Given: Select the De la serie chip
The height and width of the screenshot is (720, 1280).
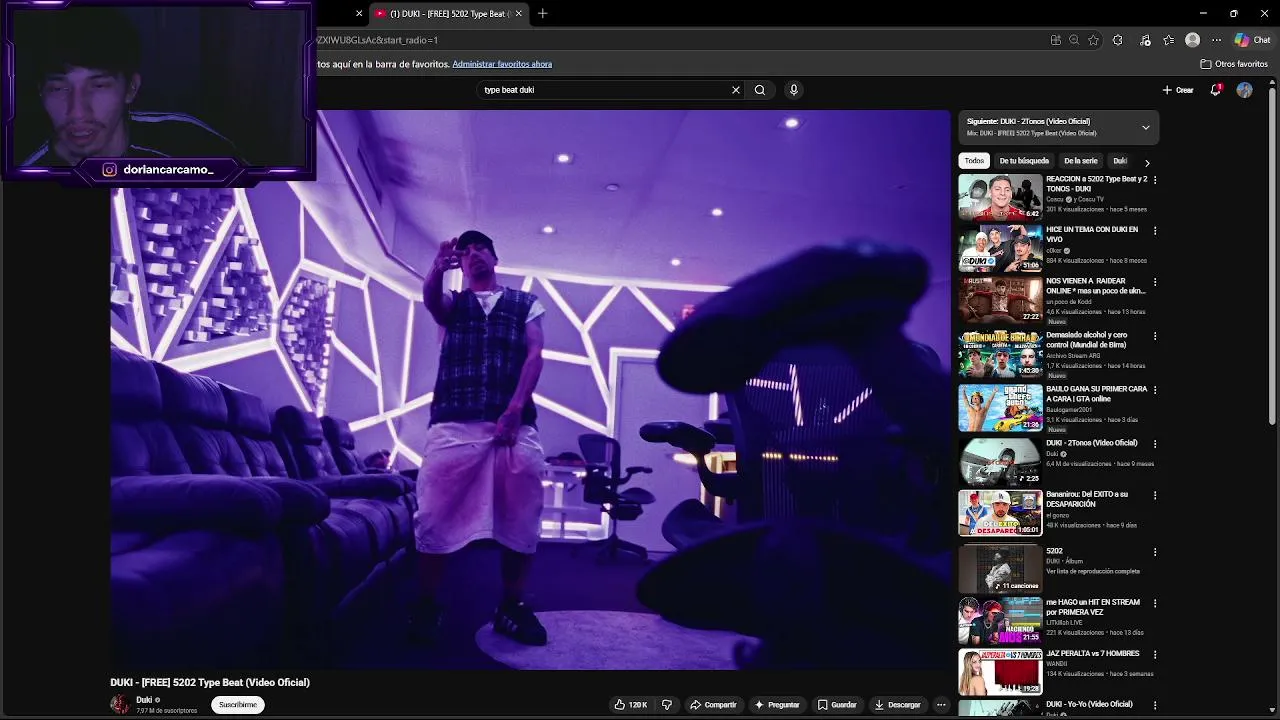Looking at the screenshot, I should (x=1081, y=161).
